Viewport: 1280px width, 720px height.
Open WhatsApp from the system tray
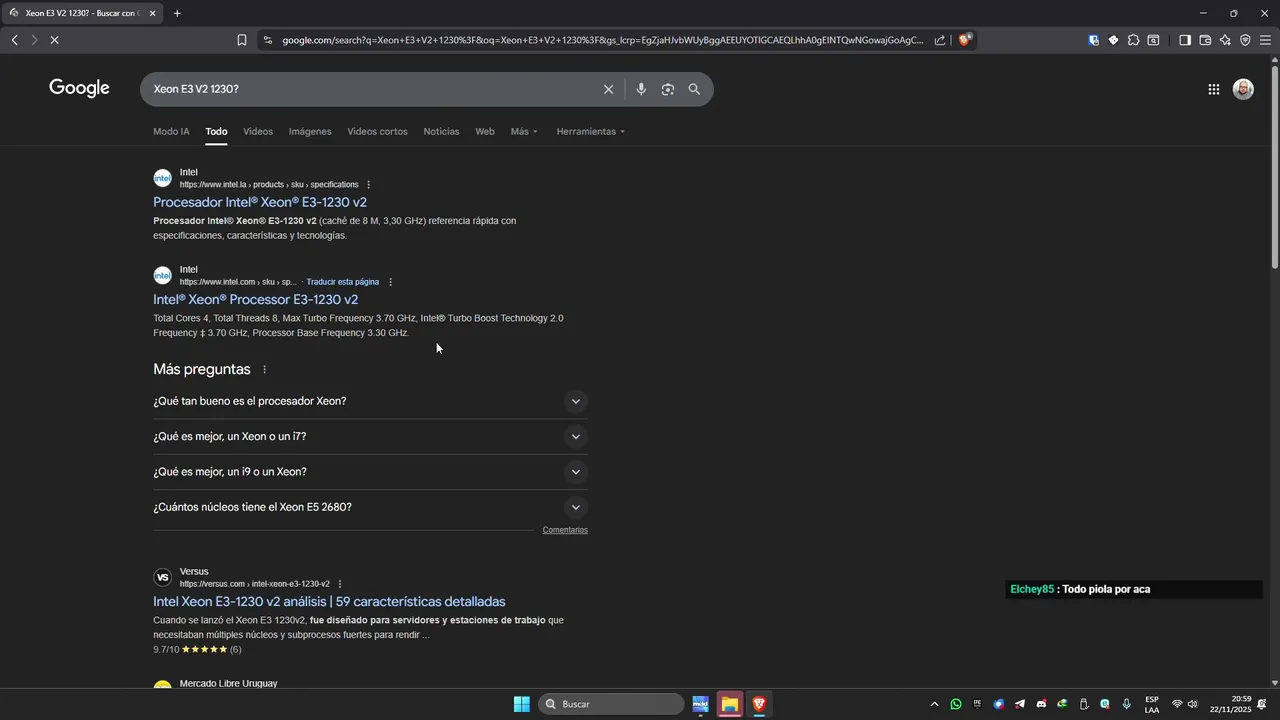pyautogui.click(x=956, y=704)
